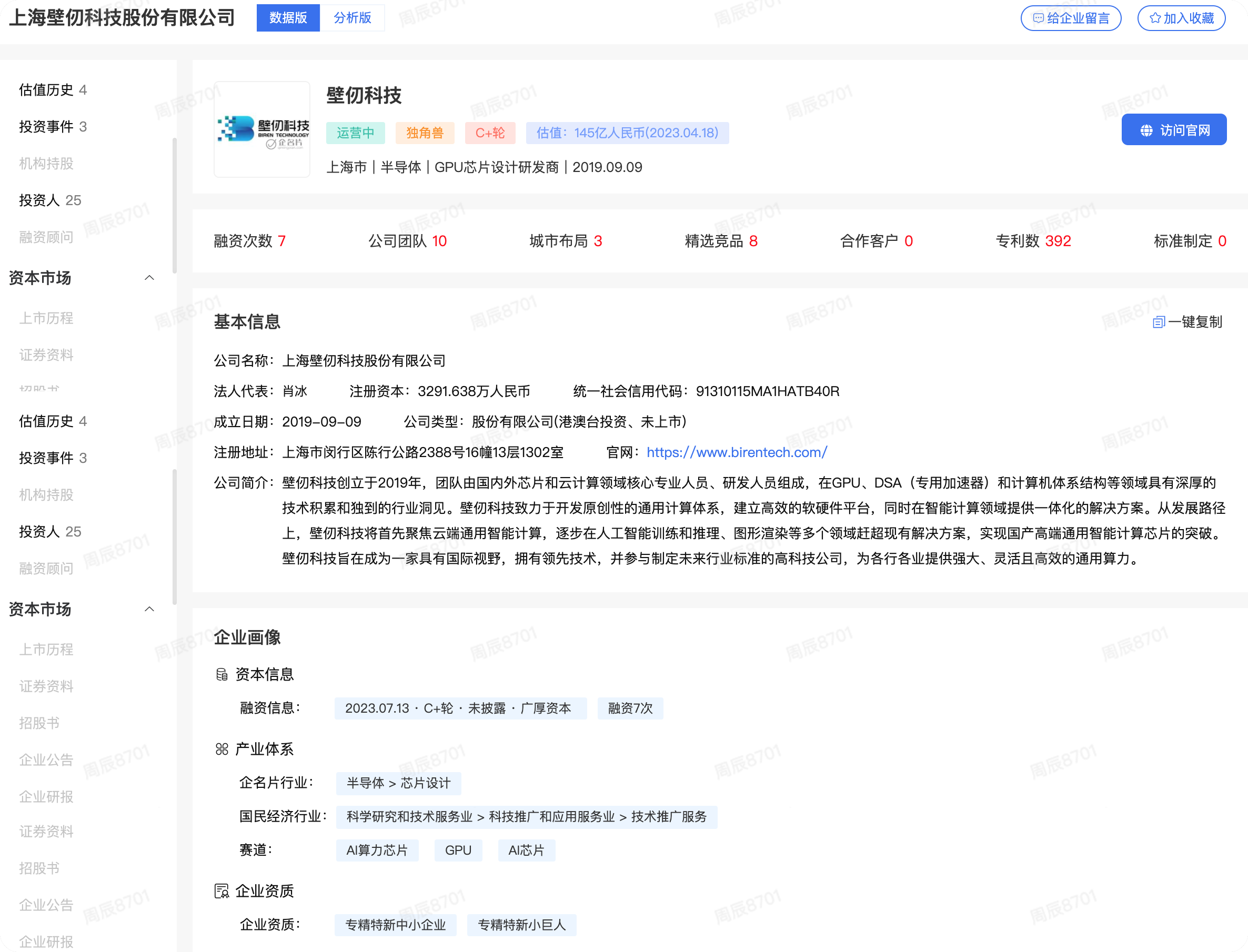Switch to the 分析版 tab
1248x952 pixels.
(352, 17)
